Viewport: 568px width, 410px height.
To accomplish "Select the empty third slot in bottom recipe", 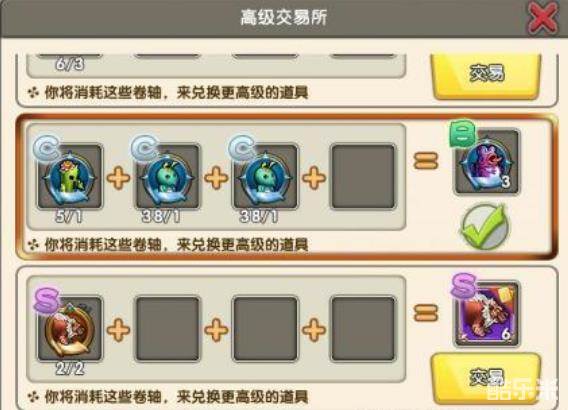I will (266, 329).
